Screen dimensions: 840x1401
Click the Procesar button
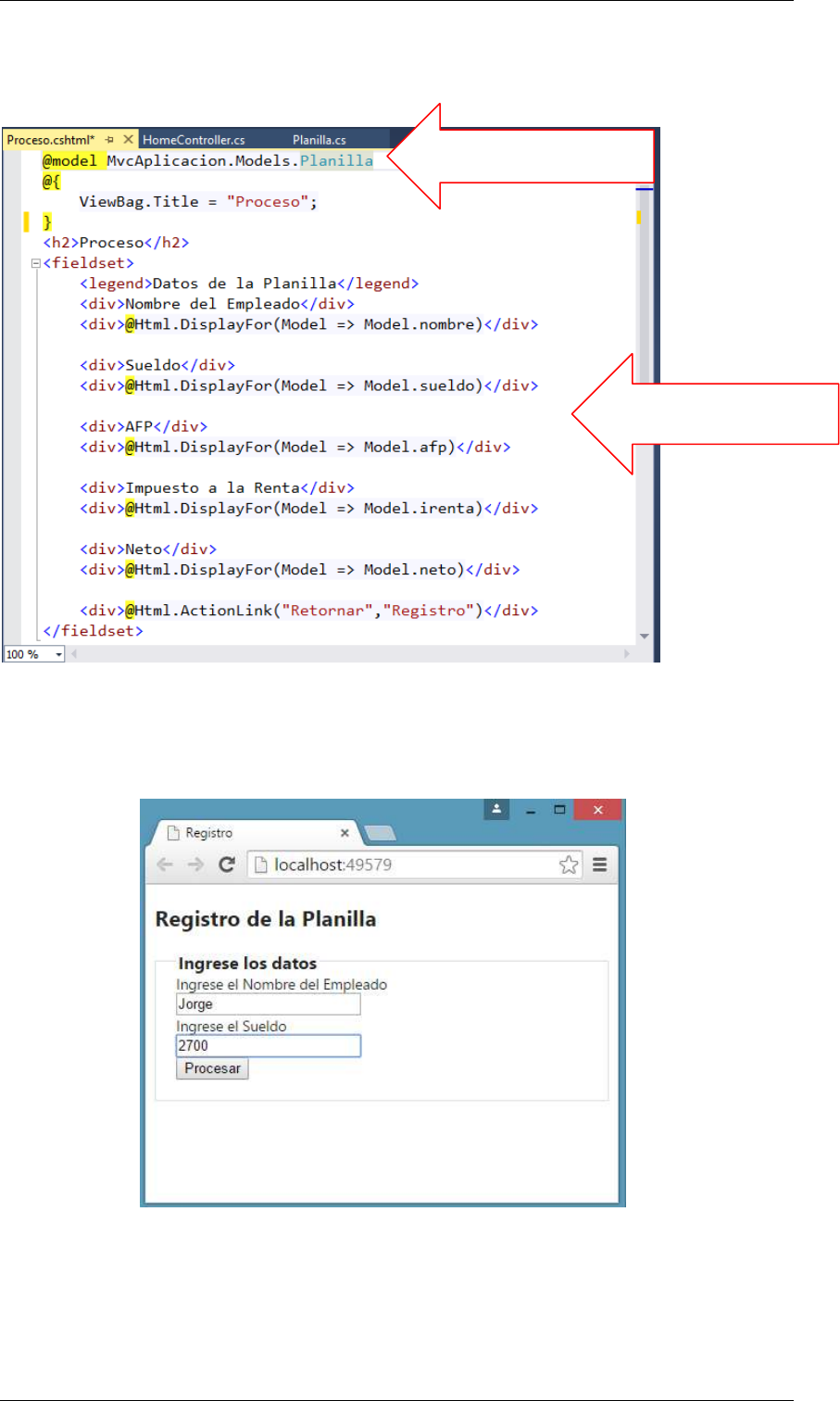tap(212, 1068)
